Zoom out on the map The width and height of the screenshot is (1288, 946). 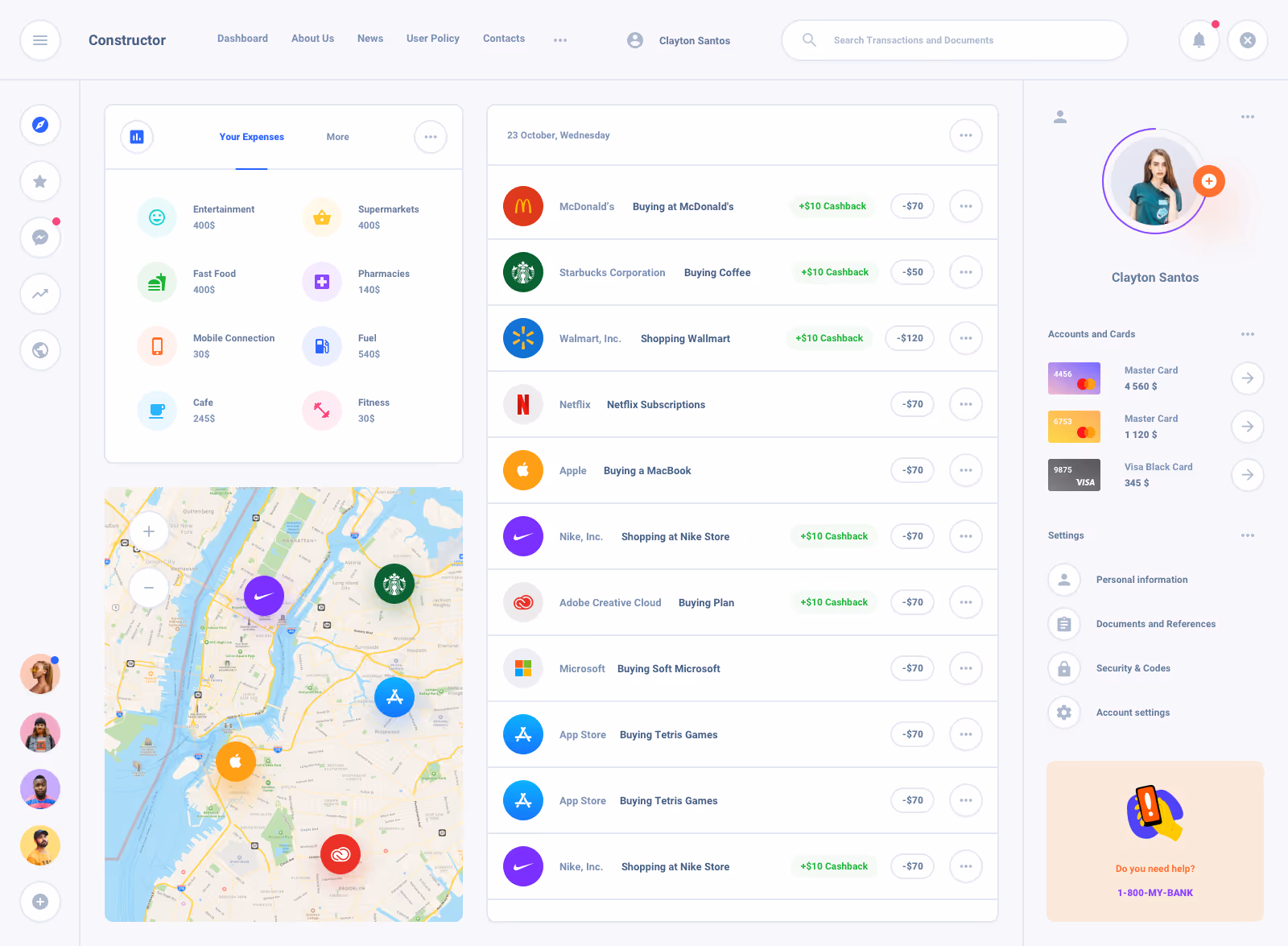pos(149,588)
